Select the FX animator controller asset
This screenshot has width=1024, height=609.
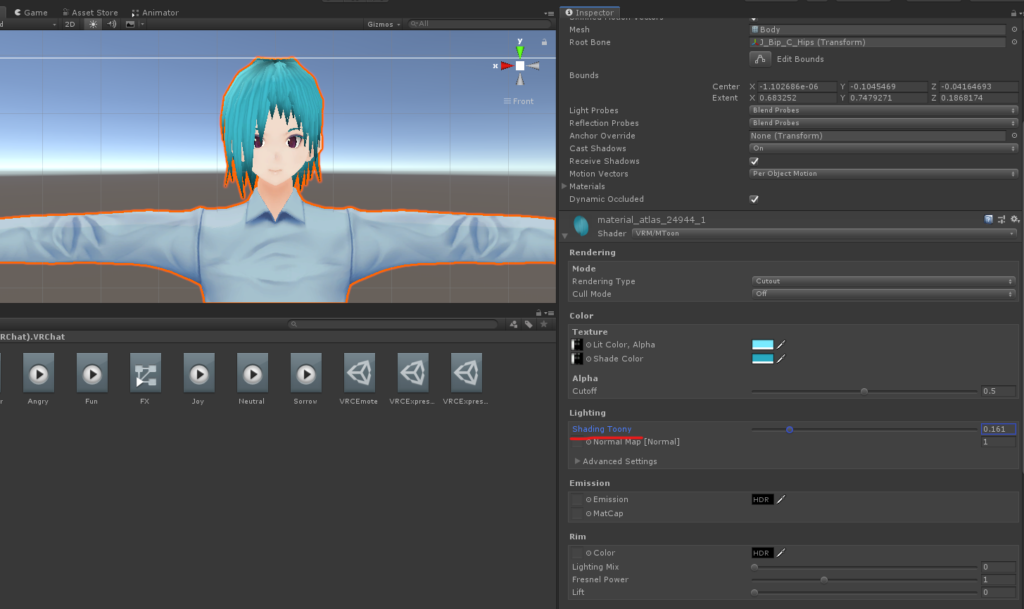[146, 373]
